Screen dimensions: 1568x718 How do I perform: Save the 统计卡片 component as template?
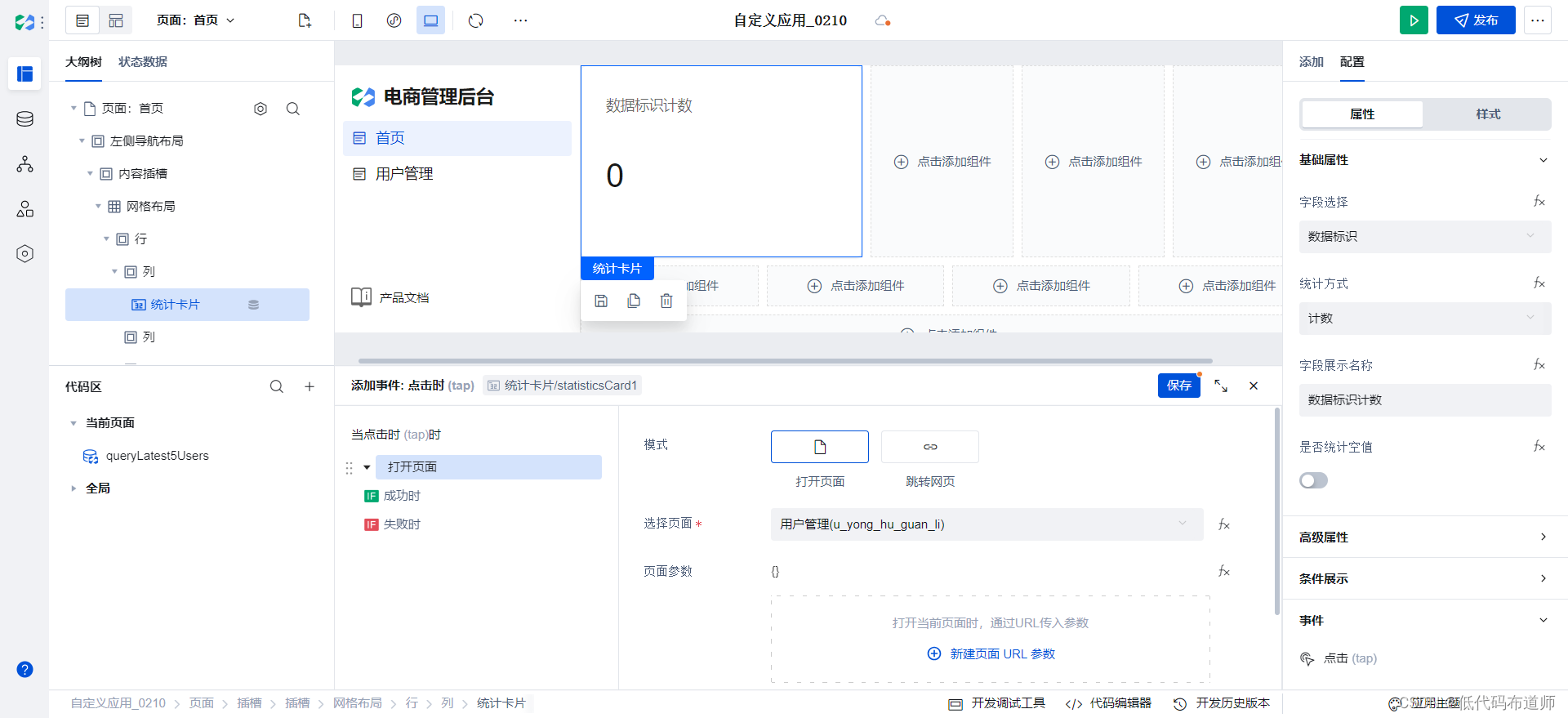click(601, 301)
